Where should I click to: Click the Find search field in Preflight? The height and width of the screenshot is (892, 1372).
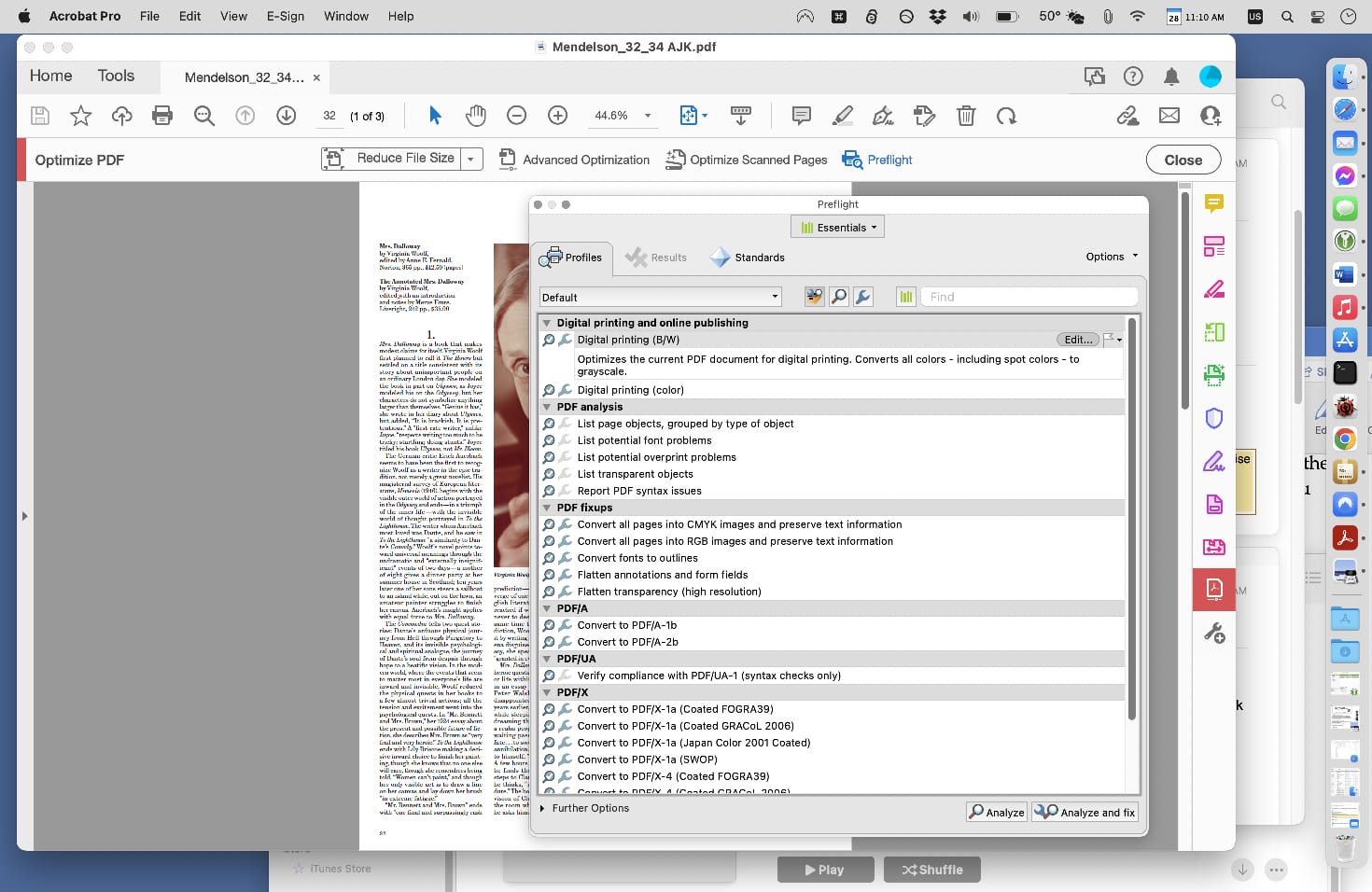(x=1029, y=297)
